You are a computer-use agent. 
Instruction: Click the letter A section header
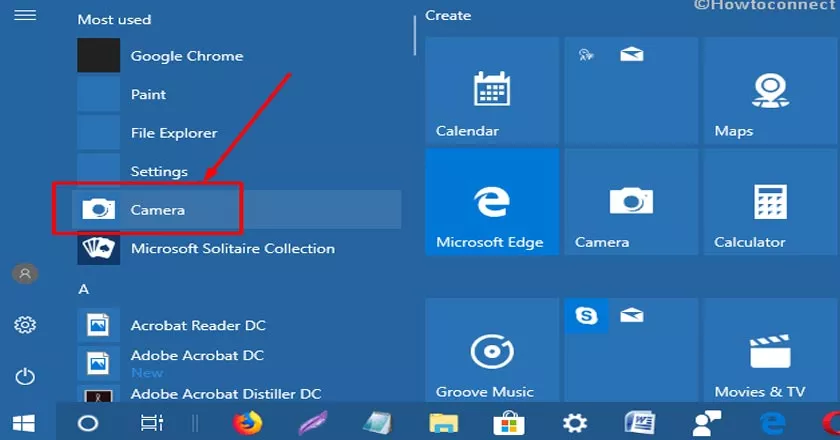84,289
